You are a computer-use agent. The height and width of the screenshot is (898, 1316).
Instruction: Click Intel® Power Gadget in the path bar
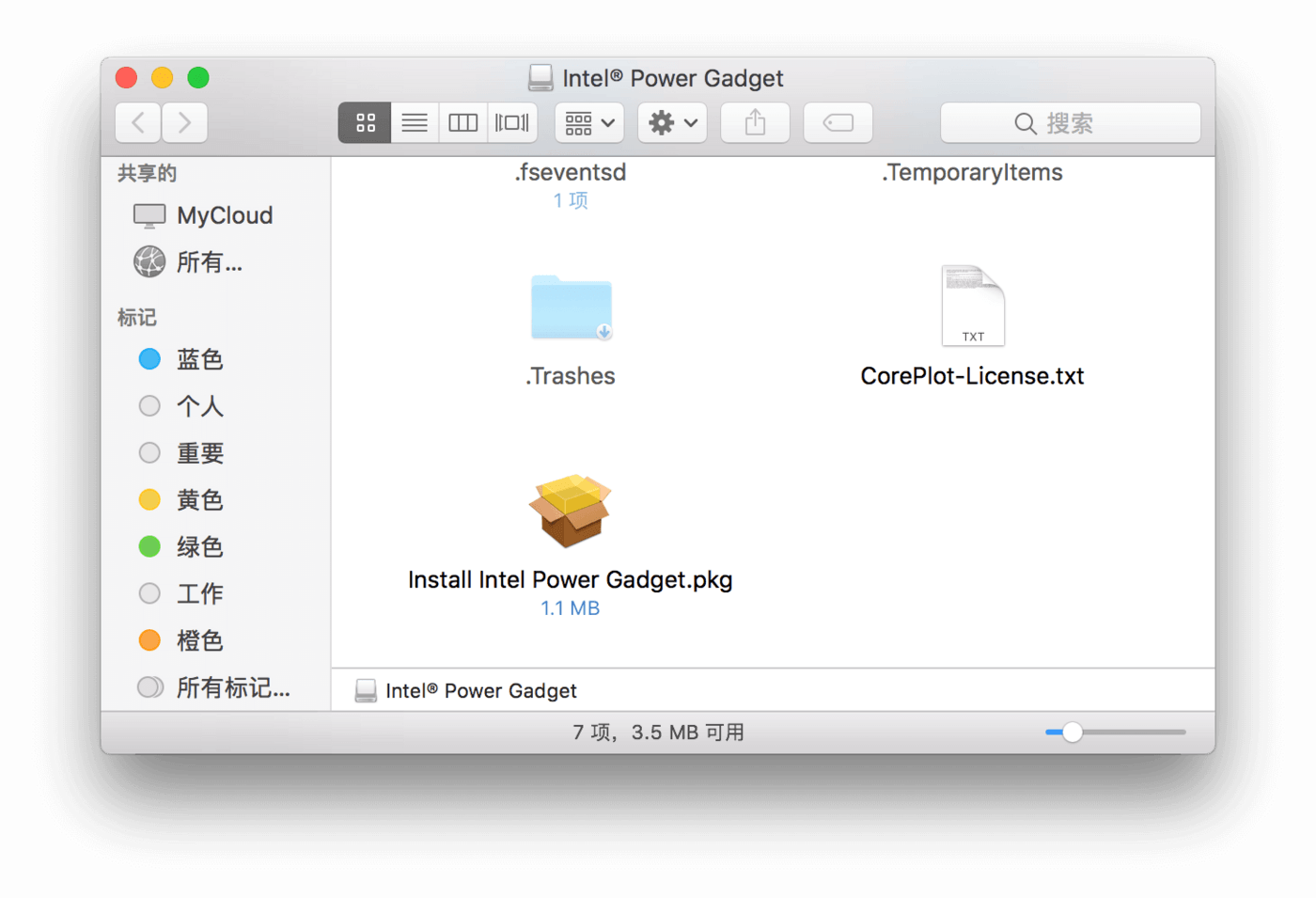tap(481, 691)
